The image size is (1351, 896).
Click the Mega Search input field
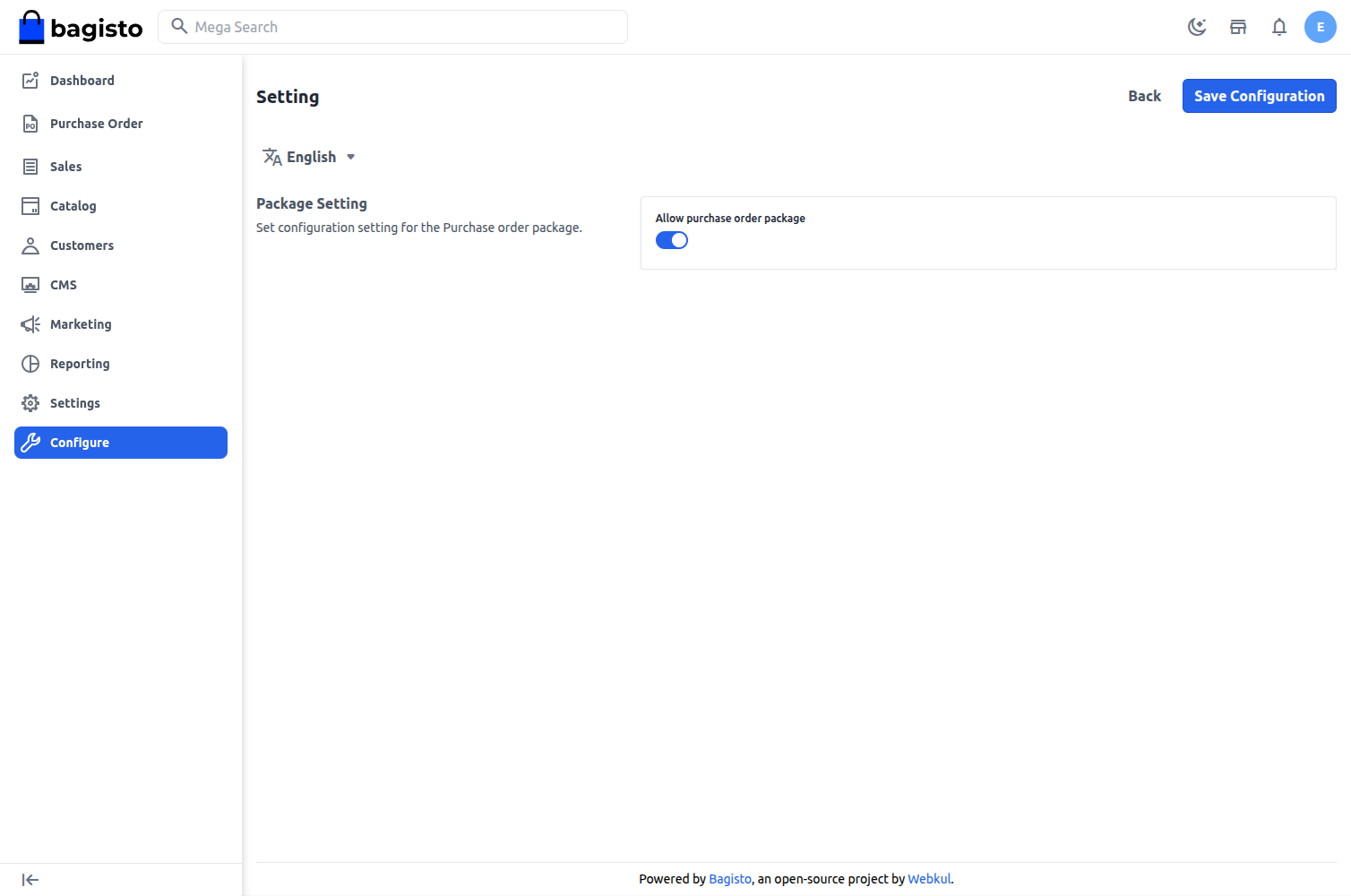pos(392,27)
